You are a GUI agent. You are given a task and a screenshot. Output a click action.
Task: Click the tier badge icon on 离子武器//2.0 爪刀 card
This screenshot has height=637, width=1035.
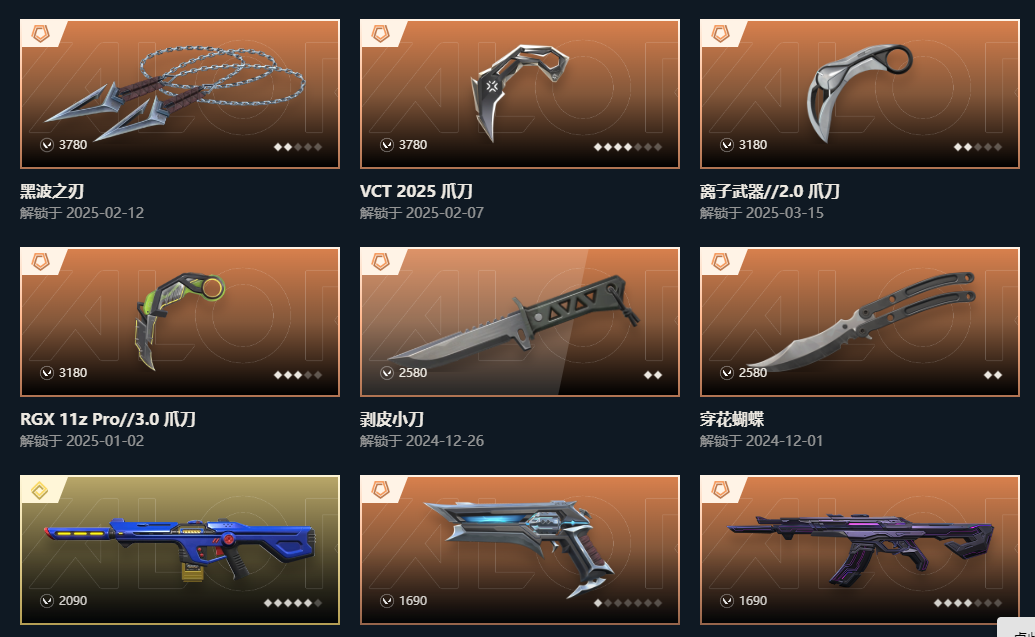[x=720, y=34]
